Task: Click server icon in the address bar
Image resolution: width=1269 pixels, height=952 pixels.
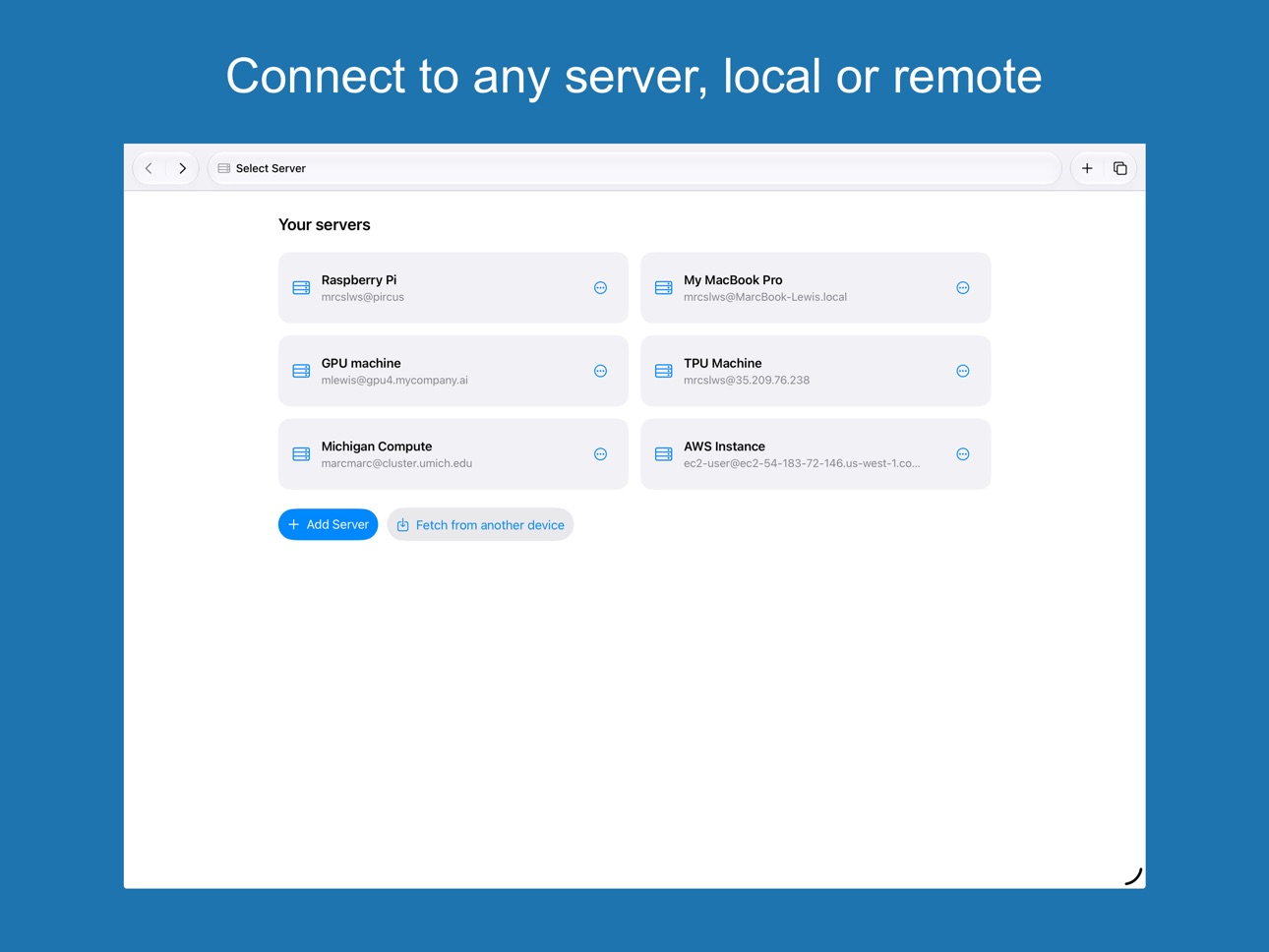Action: (x=224, y=168)
